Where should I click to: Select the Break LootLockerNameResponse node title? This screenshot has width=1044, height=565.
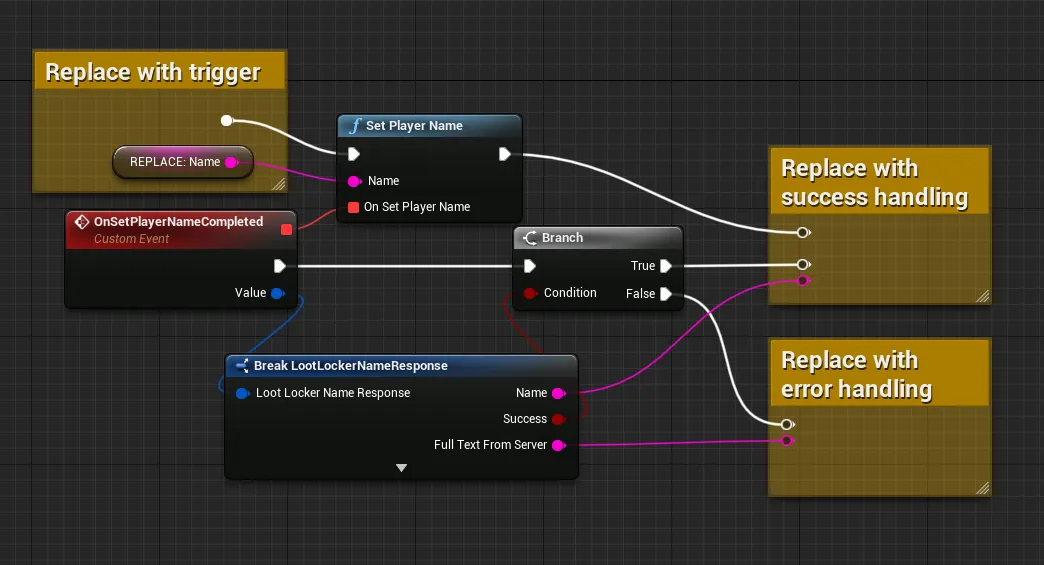[x=350, y=365]
